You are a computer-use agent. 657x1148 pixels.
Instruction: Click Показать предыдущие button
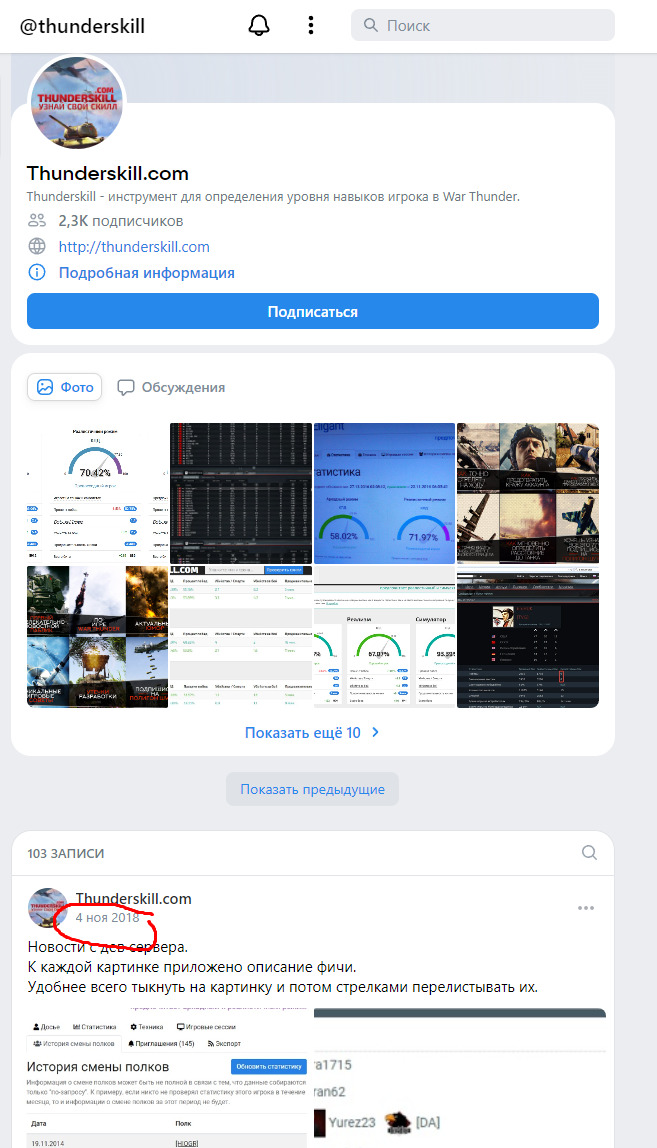(x=312, y=789)
